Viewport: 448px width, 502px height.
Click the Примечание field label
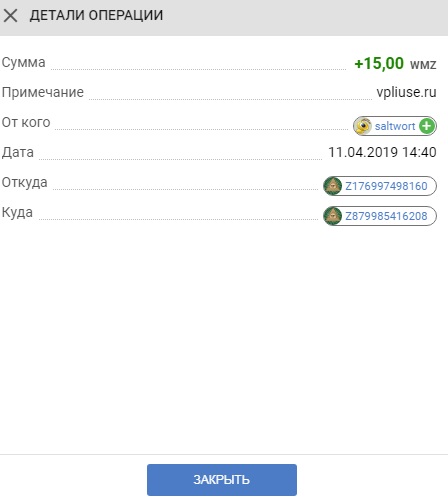click(43, 93)
